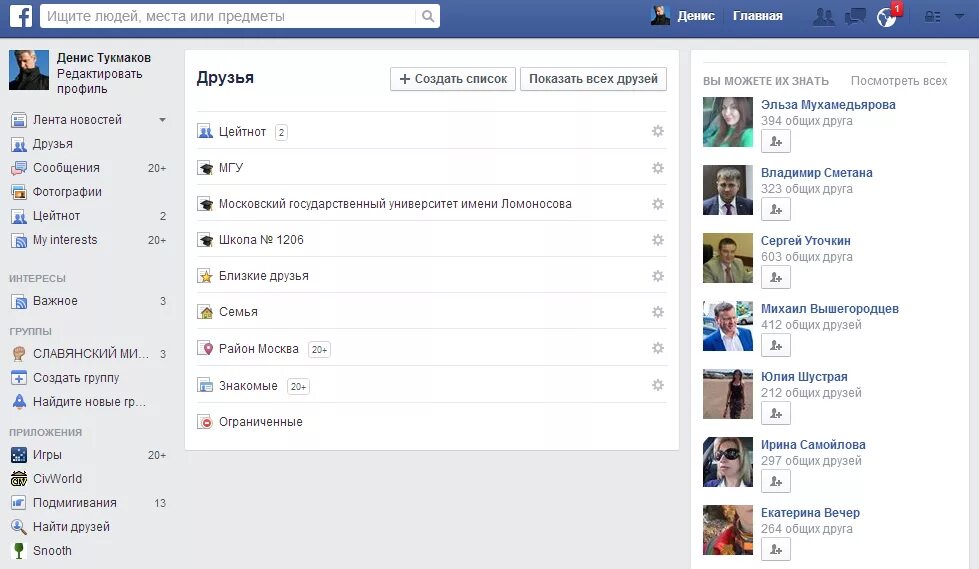Open gear settings for Знакомые list
This screenshot has height=569, width=979.
click(657, 385)
